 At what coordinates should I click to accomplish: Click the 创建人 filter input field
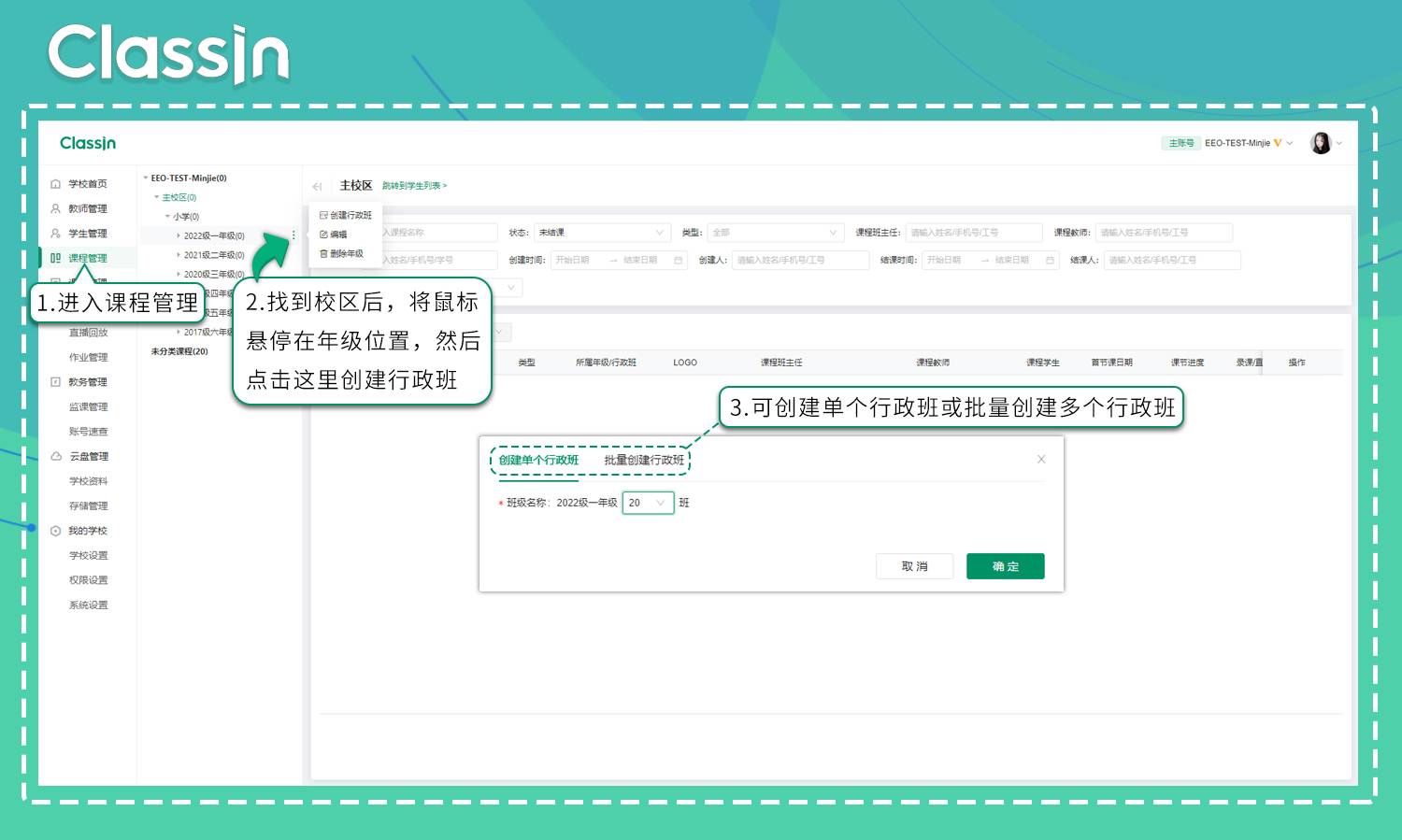801,260
